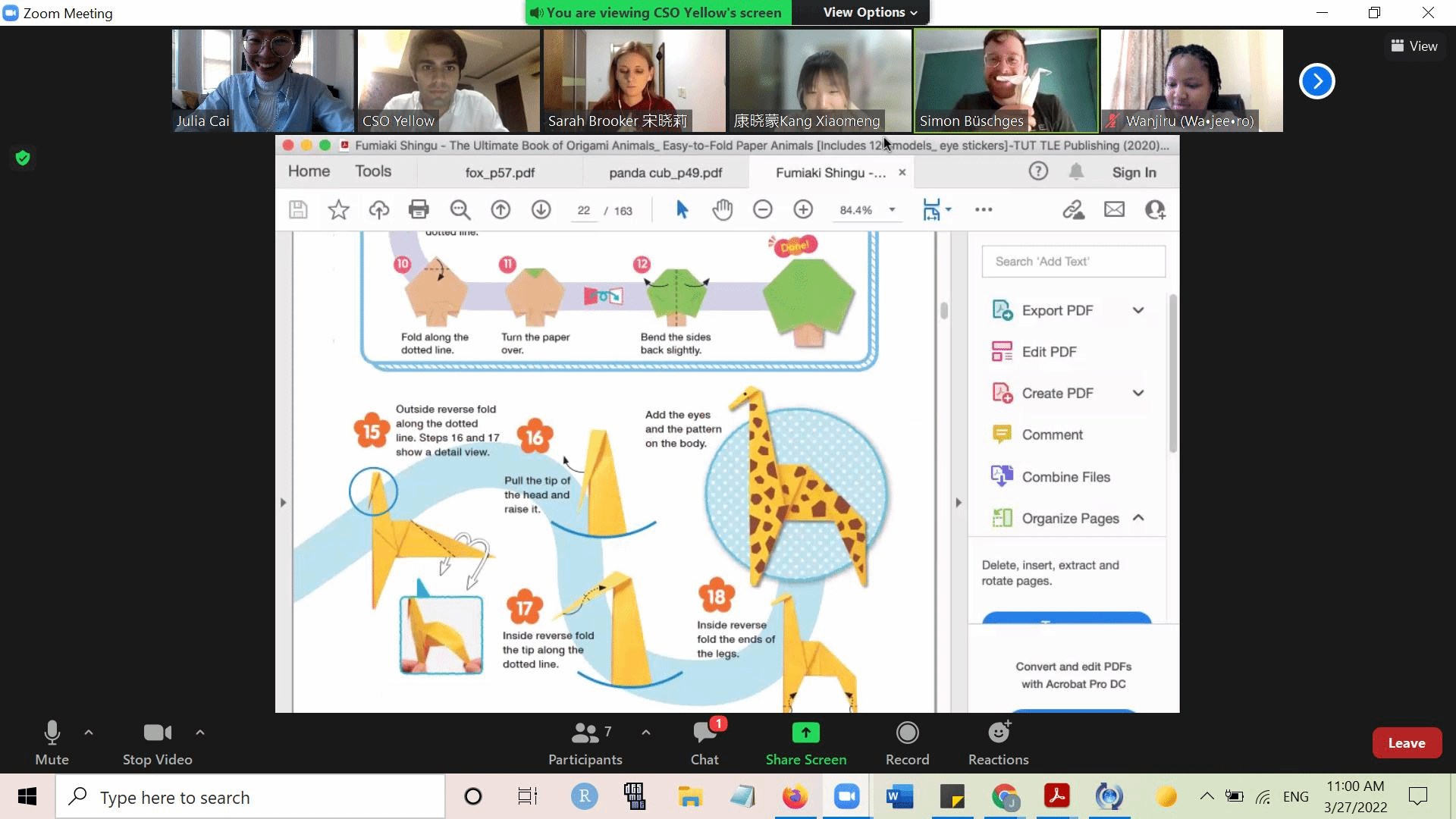Click the share link icon
This screenshot has height=819, width=1456.
click(1073, 209)
